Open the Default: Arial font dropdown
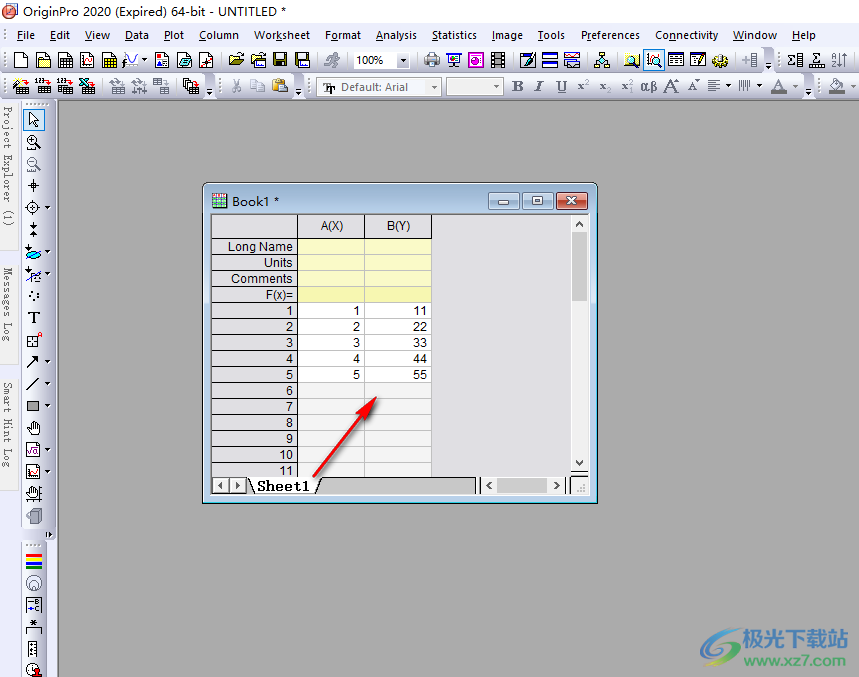The width and height of the screenshot is (859, 677). click(x=434, y=87)
